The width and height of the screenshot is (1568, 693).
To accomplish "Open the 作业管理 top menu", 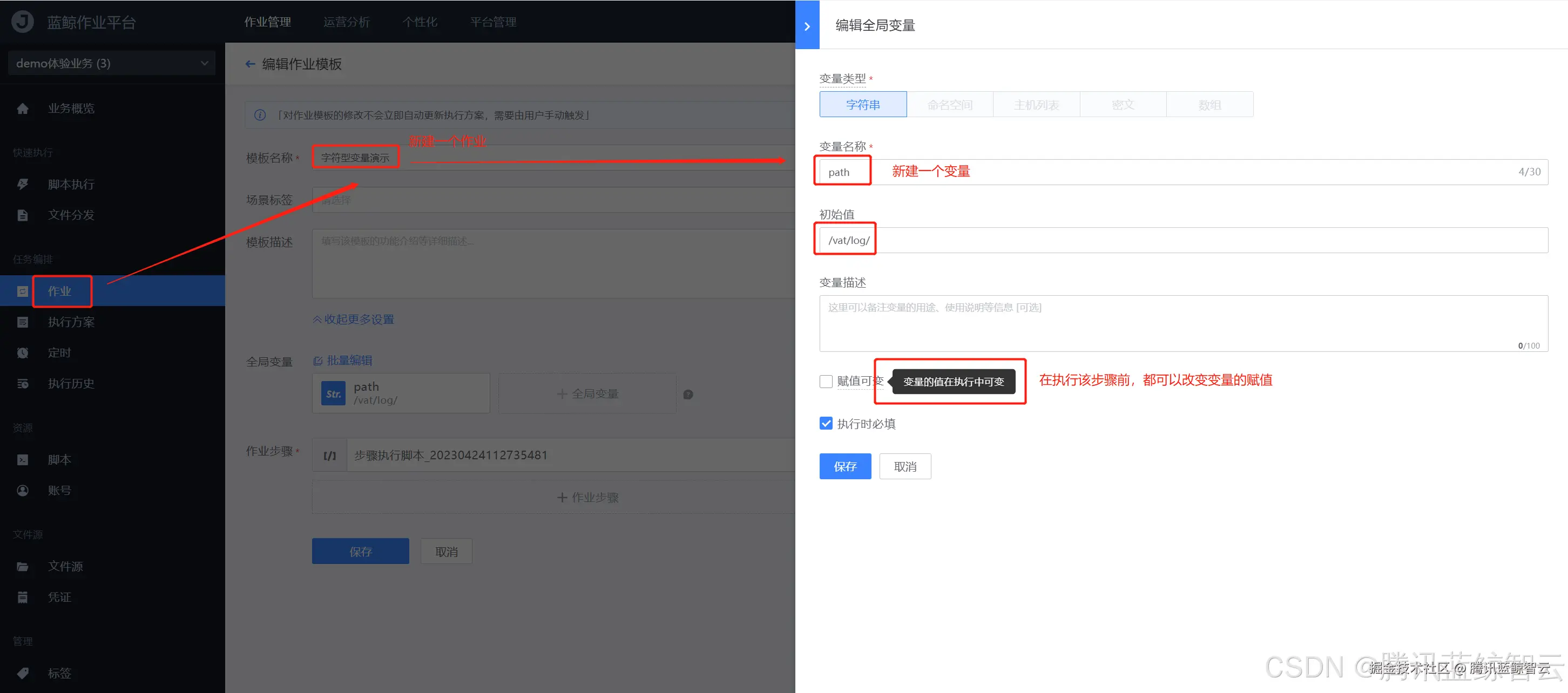I will tap(268, 22).
